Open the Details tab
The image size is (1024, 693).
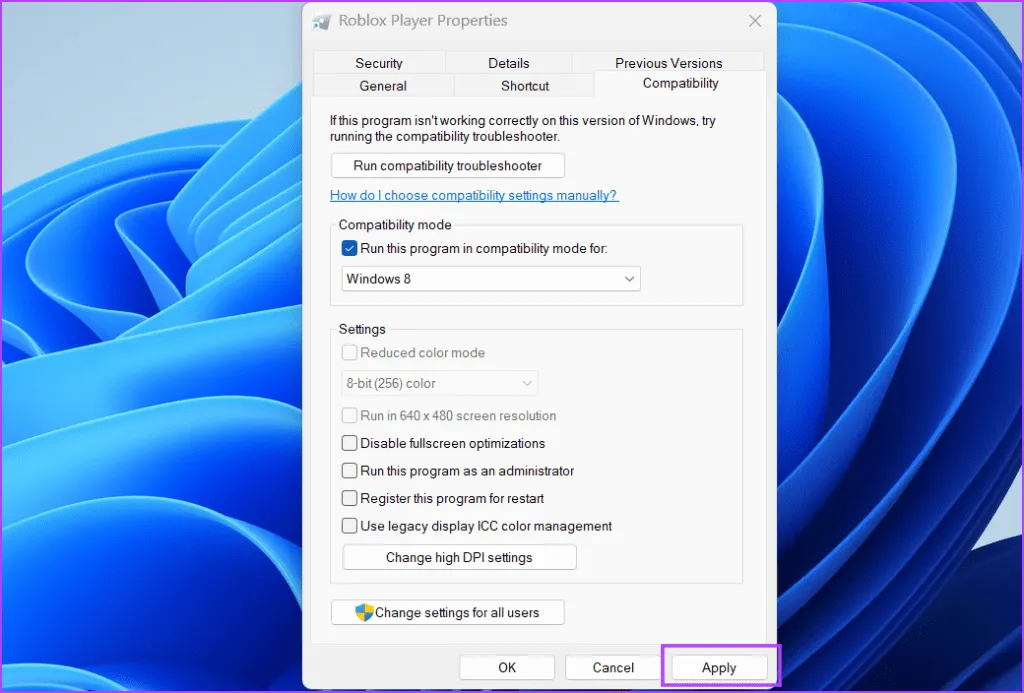(509, 63)
